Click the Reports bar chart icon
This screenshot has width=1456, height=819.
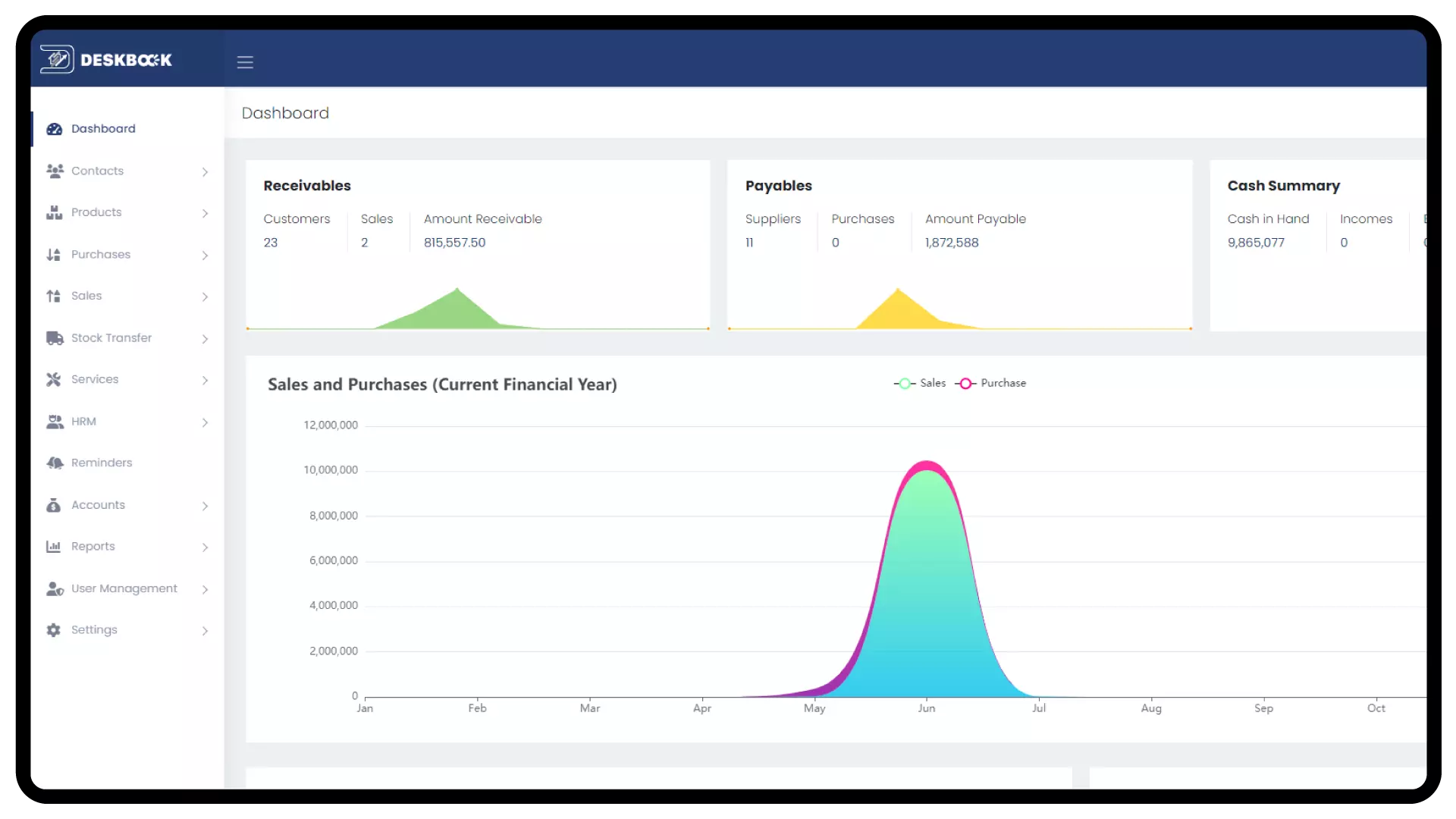point(53,547)
